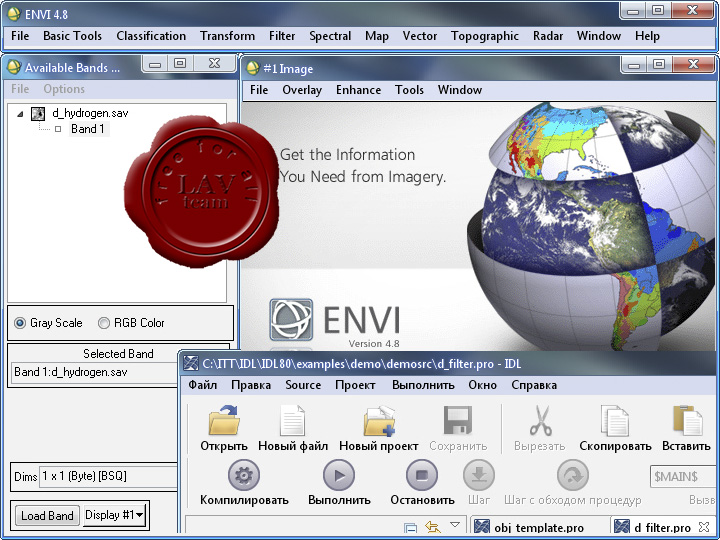Image resolution: width=720 pixels, height=540 pixels.
Task: Open Tools menu in #1 Image window
Action: [x=409, y=90]
